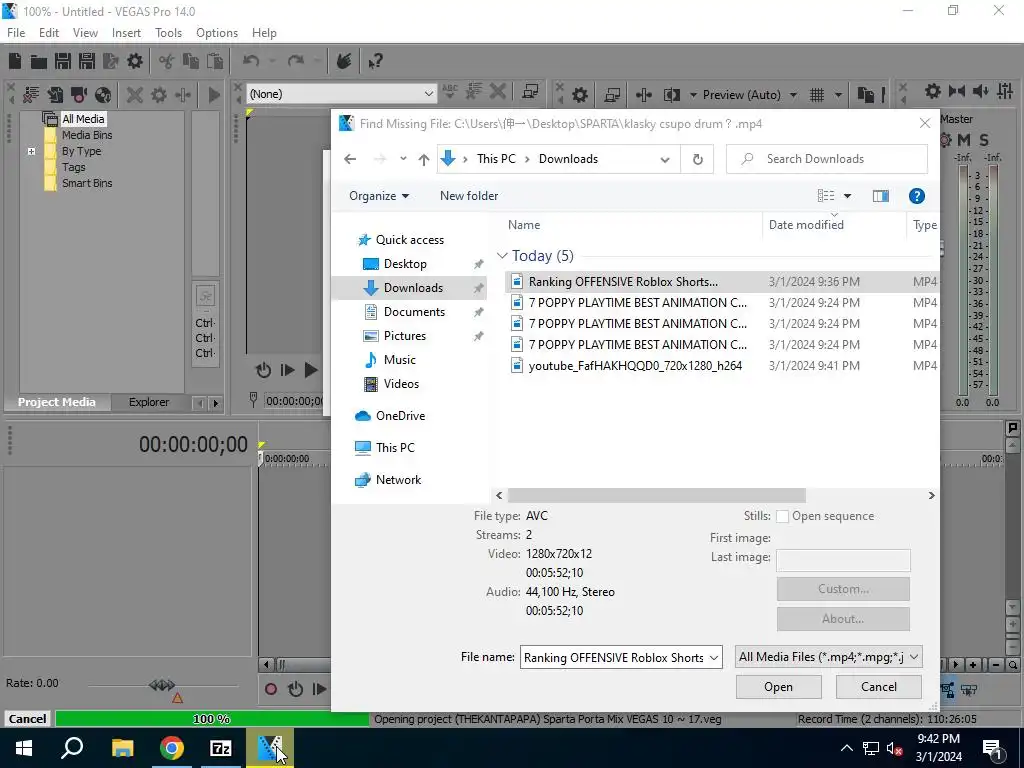This screenshot has height=768, width=1024.
Task: Open the file type filter All Media Files dropdown
Action: pyautogui.click(x=828, y=657)
